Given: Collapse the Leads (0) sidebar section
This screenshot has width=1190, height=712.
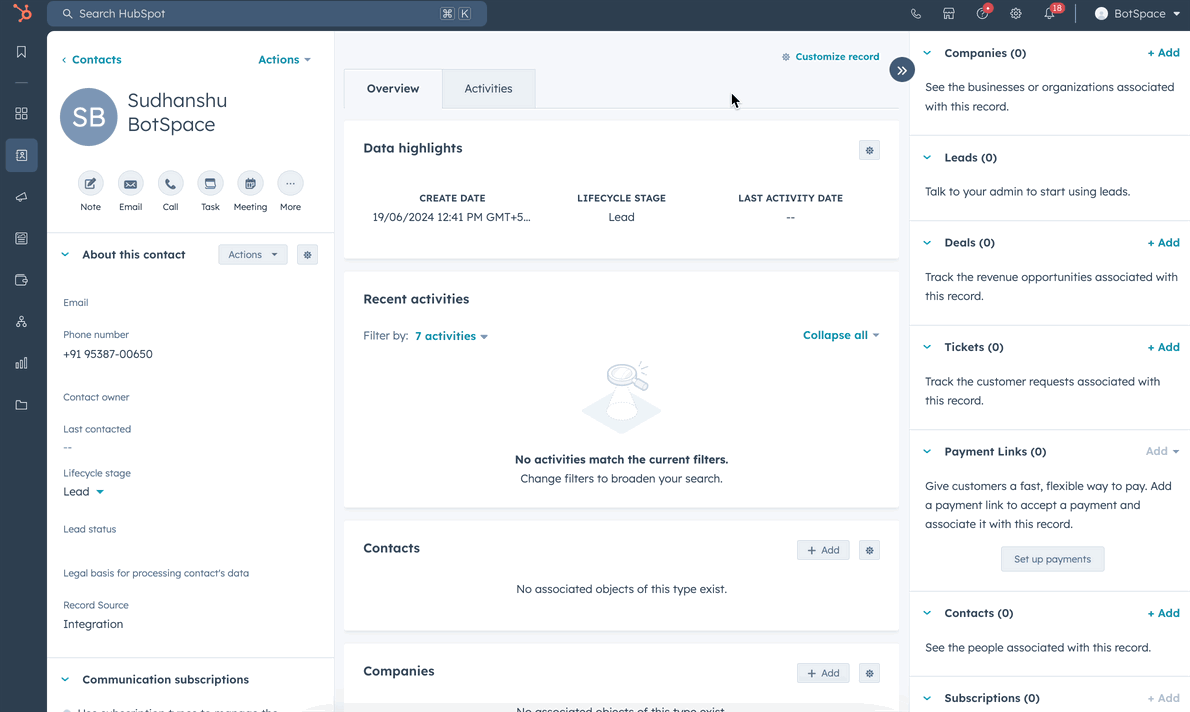Looking at the screenshot, I should click(x=927, y=158).
